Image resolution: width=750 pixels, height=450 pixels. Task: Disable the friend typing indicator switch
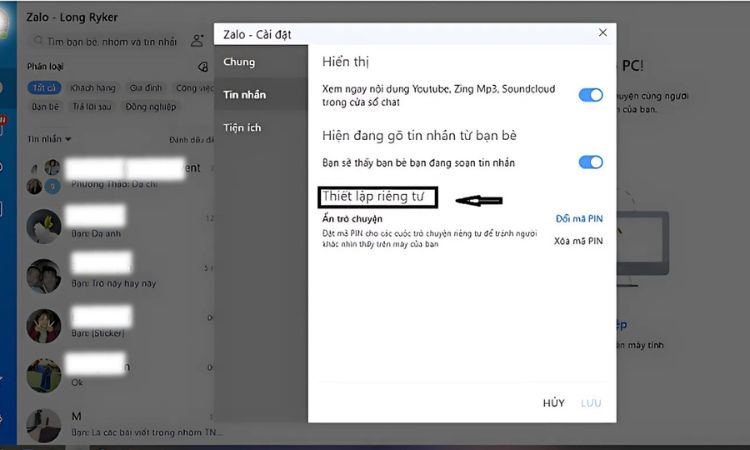point(590,162)
